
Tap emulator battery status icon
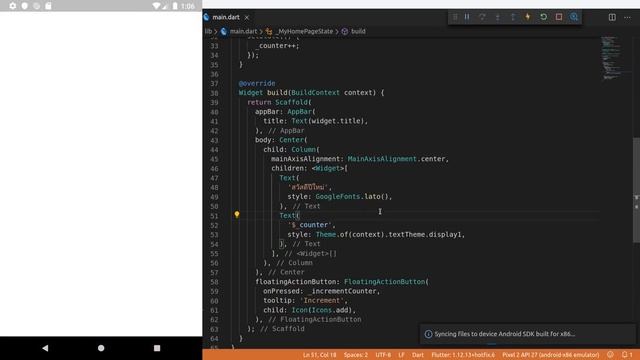(x=175, y=6)
